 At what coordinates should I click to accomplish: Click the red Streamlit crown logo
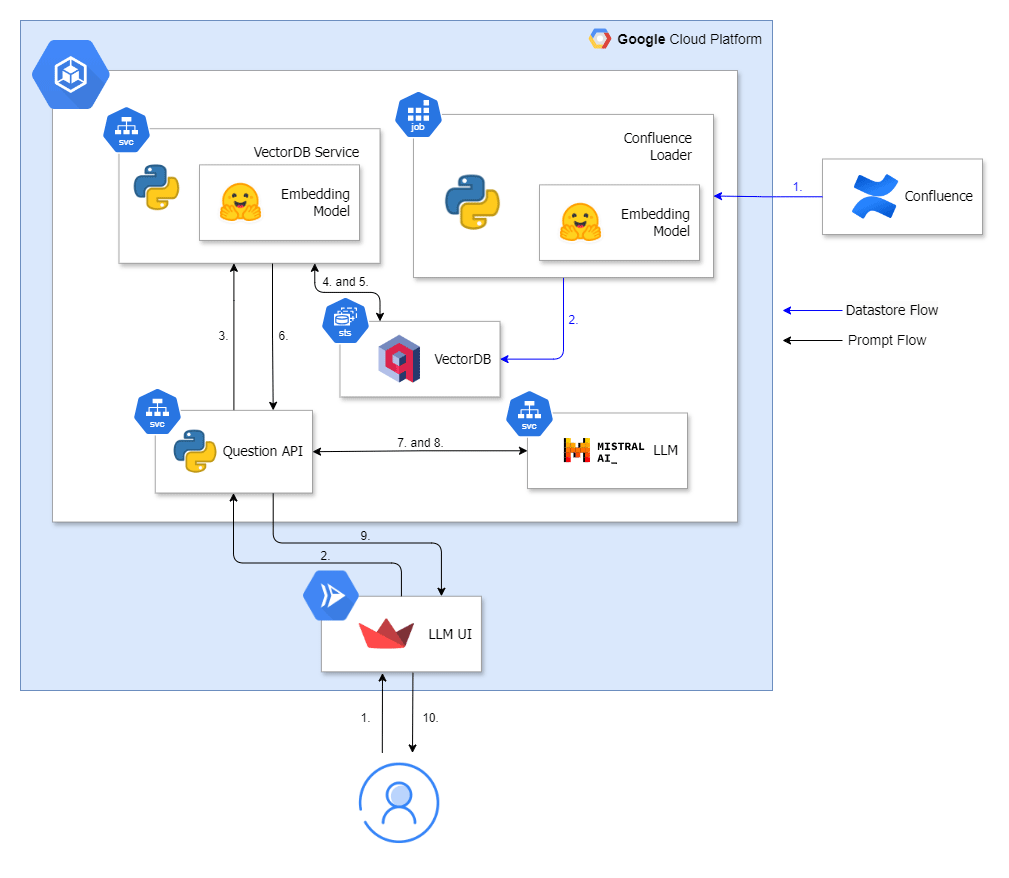[x=386, y=633]
